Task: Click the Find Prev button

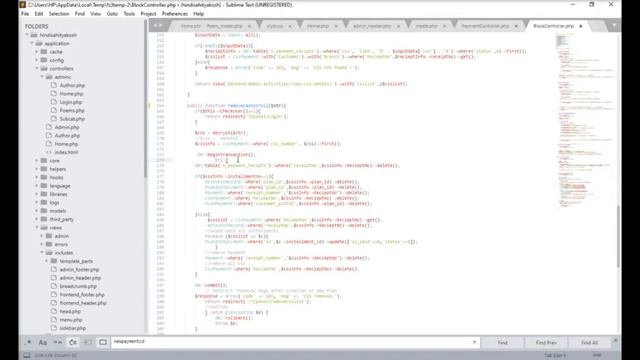Action: point(546,342)
